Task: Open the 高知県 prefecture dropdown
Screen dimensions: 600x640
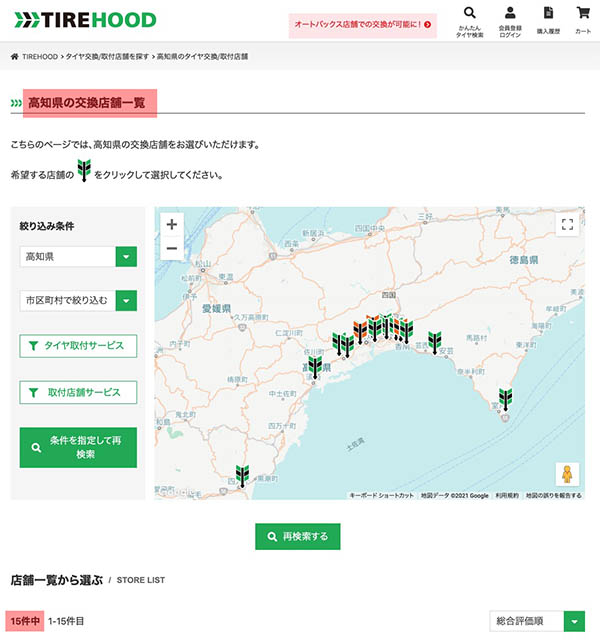Action: (78, 256)
